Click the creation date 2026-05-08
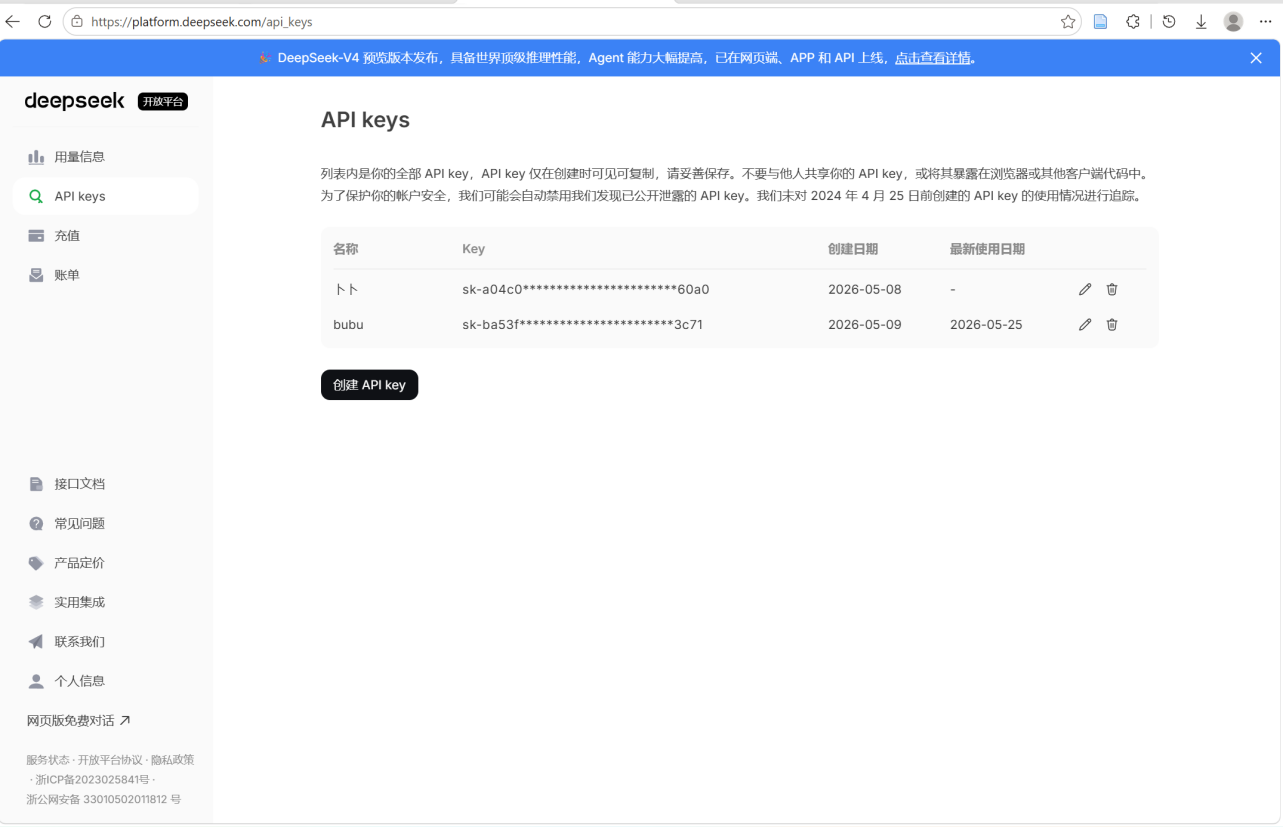 [865, 289]
